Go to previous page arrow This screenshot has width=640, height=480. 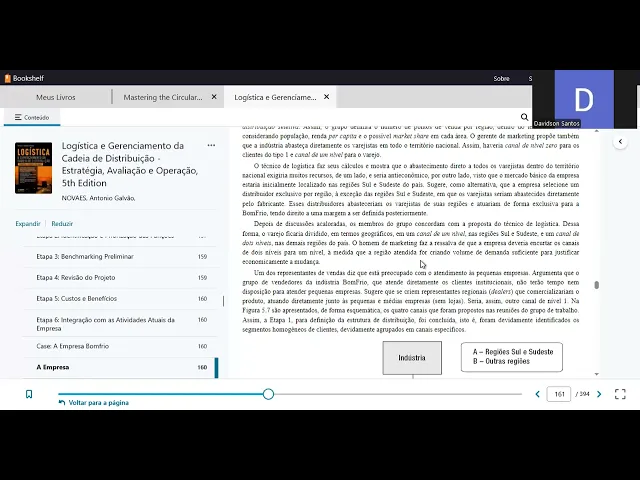538,394
